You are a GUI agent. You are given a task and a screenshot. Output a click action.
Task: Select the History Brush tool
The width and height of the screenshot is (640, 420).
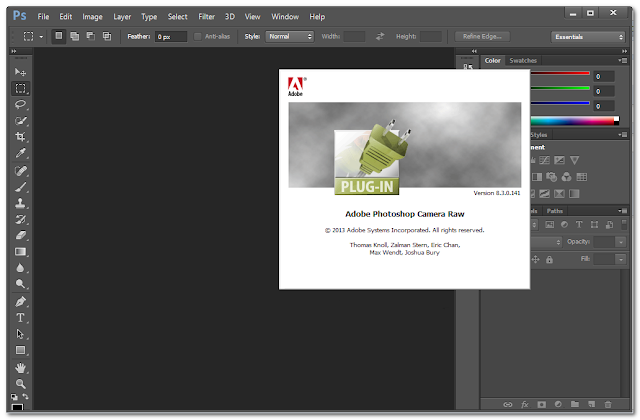pos(20,219)
